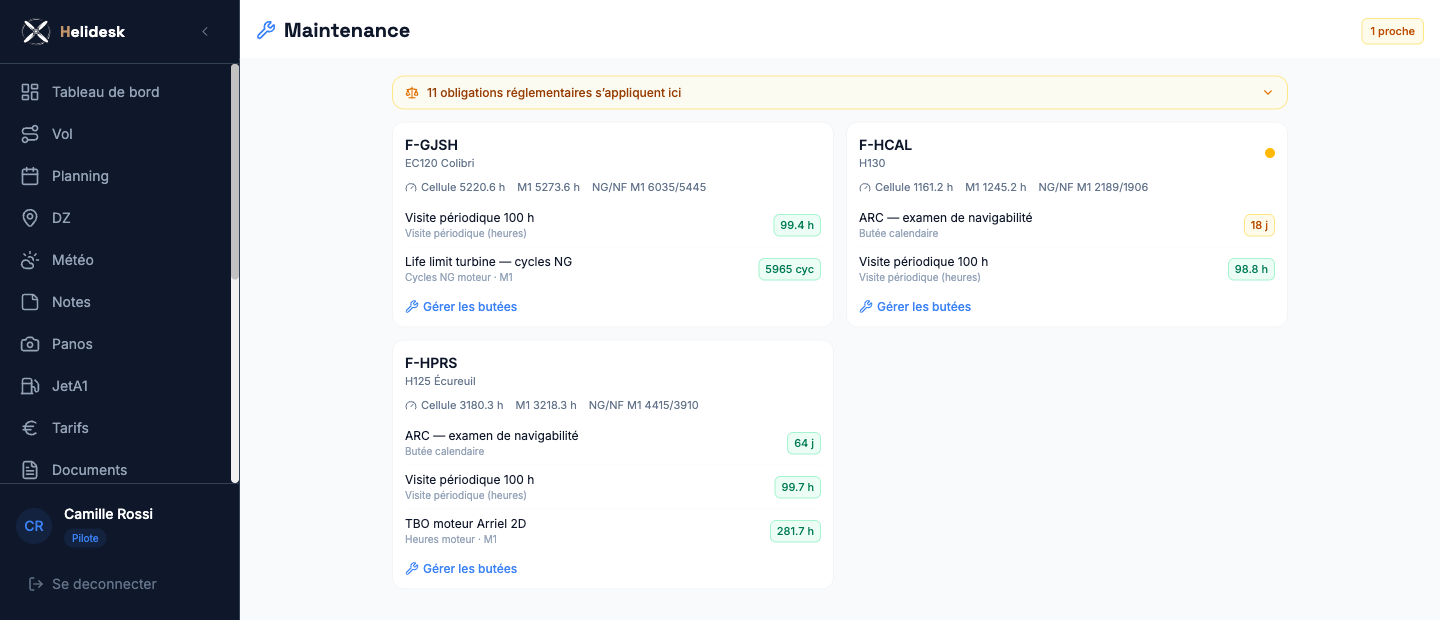Click the 64 j ARC badge

[x=804, y=443]
